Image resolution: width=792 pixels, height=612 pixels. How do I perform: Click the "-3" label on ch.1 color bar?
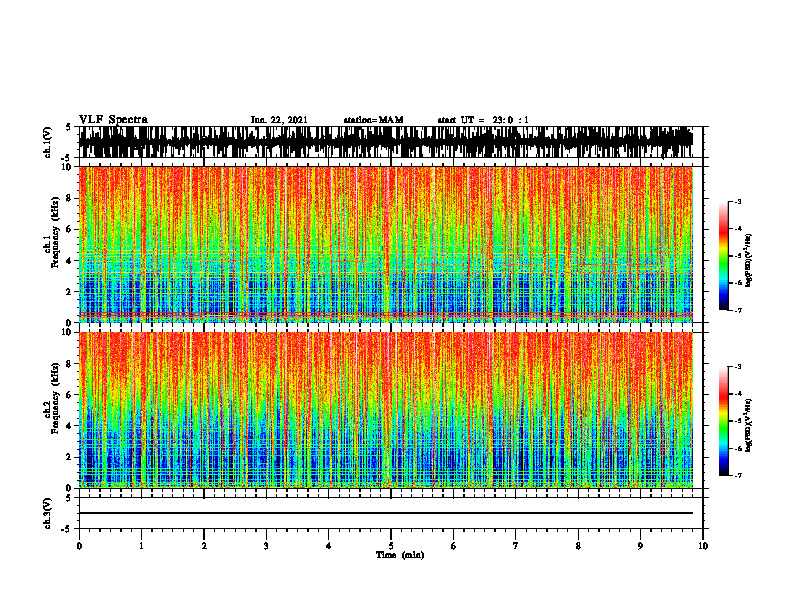737,201
